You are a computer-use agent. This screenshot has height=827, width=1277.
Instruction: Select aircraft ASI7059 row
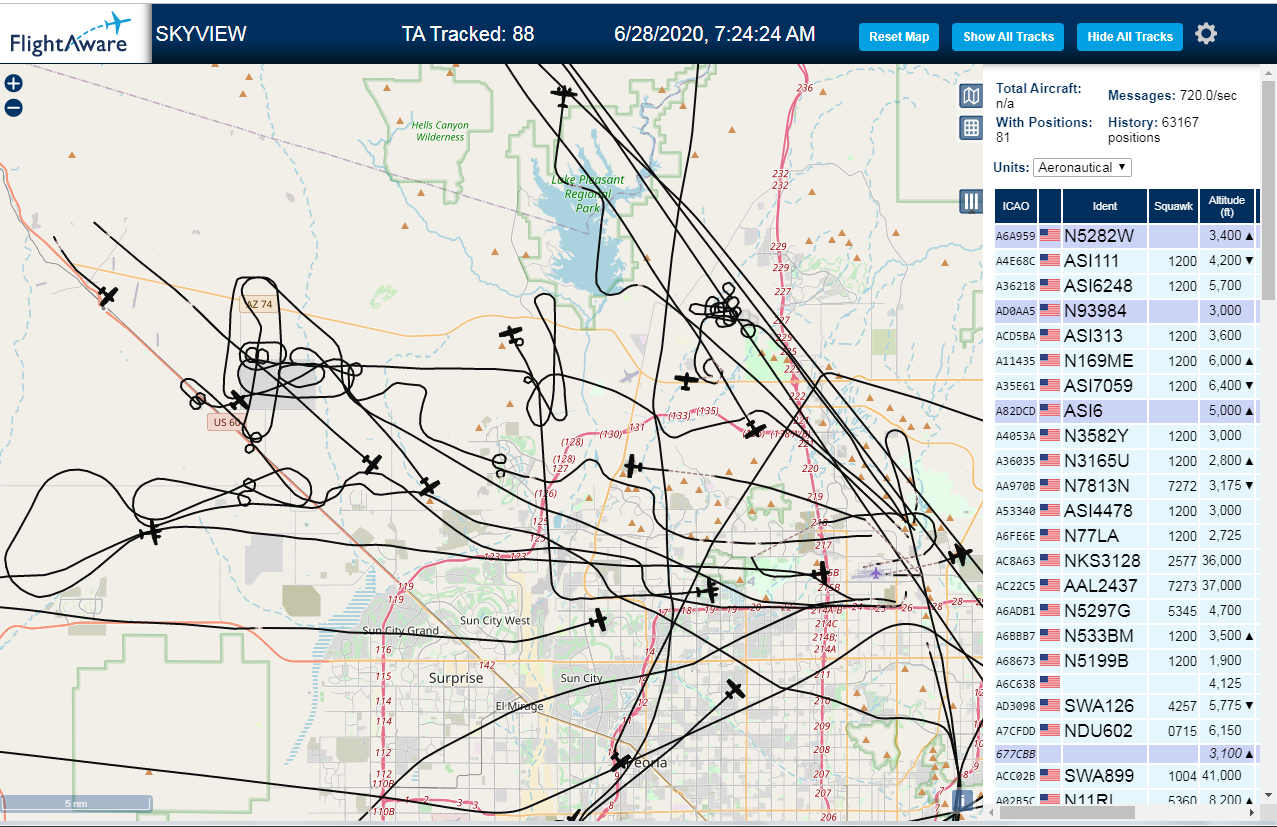[x=1125, y=386]
